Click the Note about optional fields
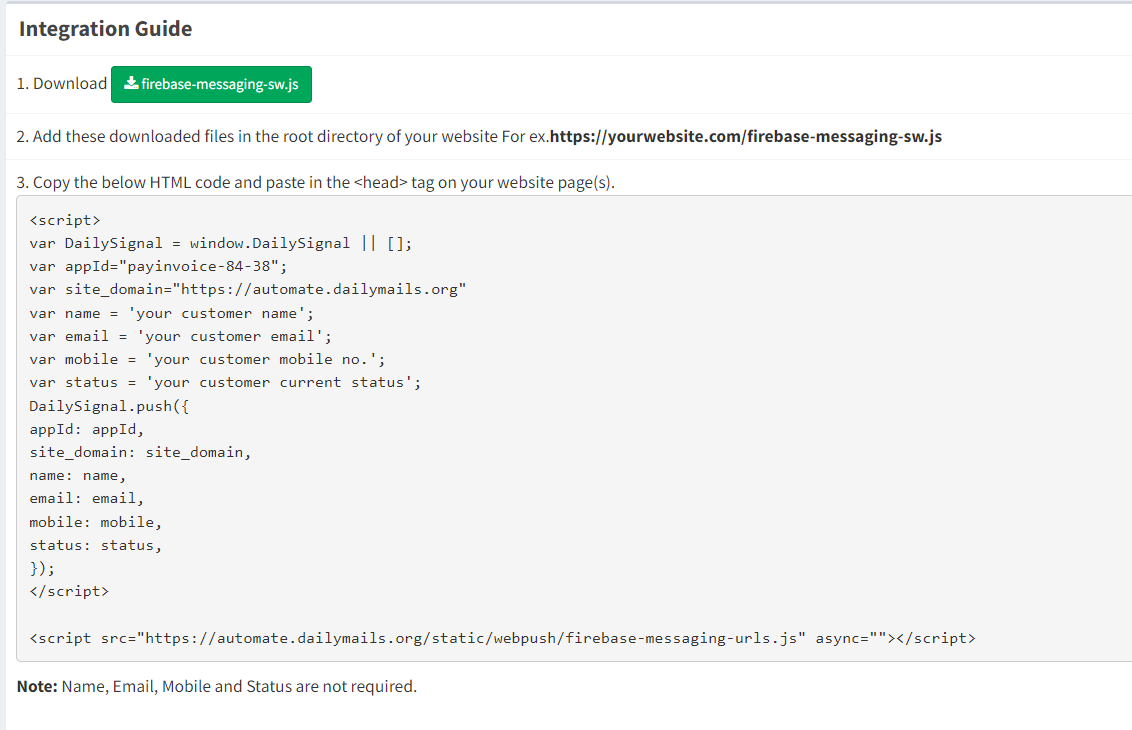Viewport: 1132px width, 730px height. click(x=216, y=686)
